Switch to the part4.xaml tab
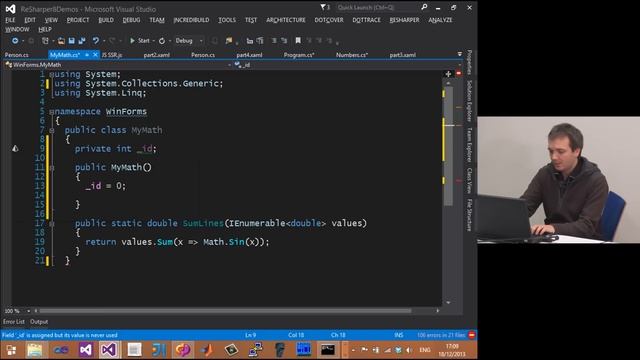This screenshot has height=360, width=640. 249,55
